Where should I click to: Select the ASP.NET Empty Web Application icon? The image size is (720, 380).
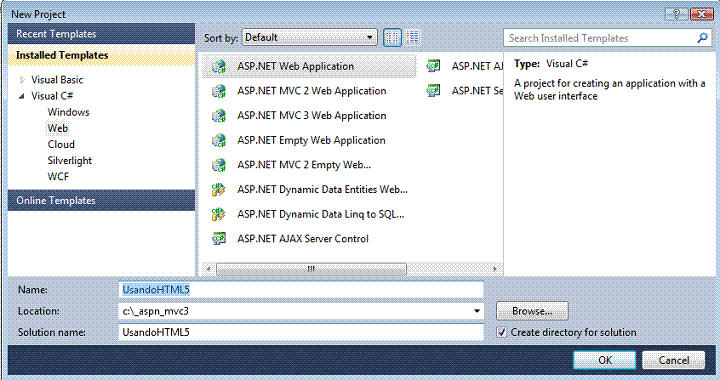(x=219, y=140)
